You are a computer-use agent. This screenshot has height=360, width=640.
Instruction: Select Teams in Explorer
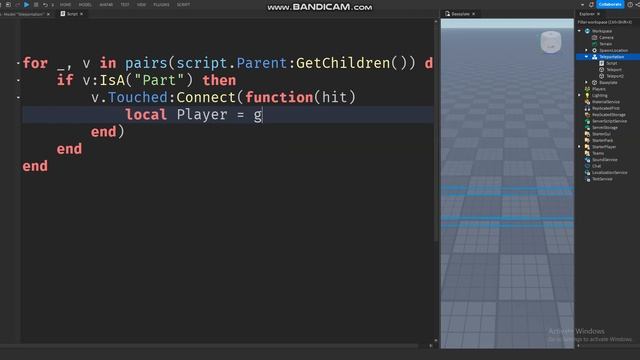click(x=598, y=153)
